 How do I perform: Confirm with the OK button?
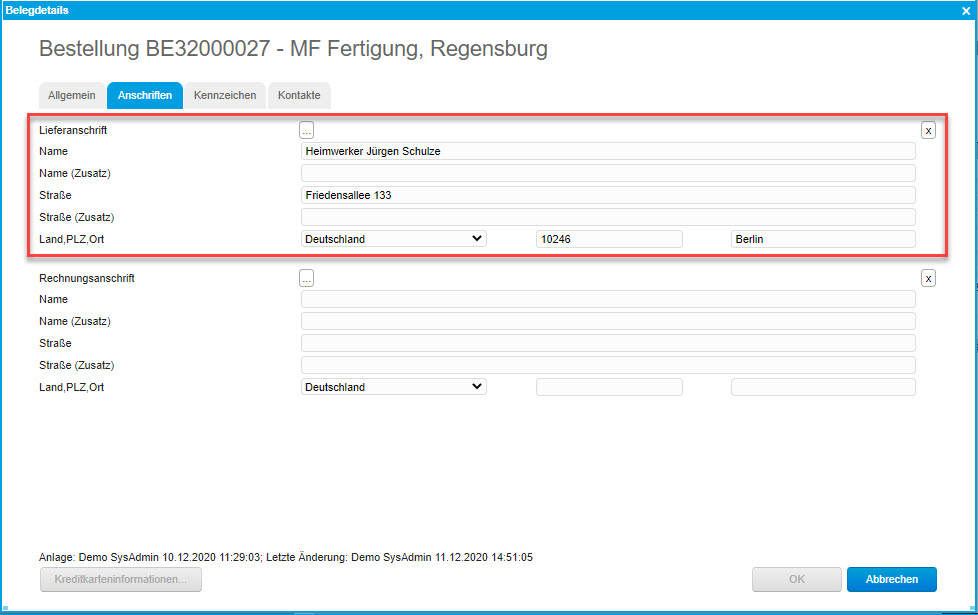795,579
